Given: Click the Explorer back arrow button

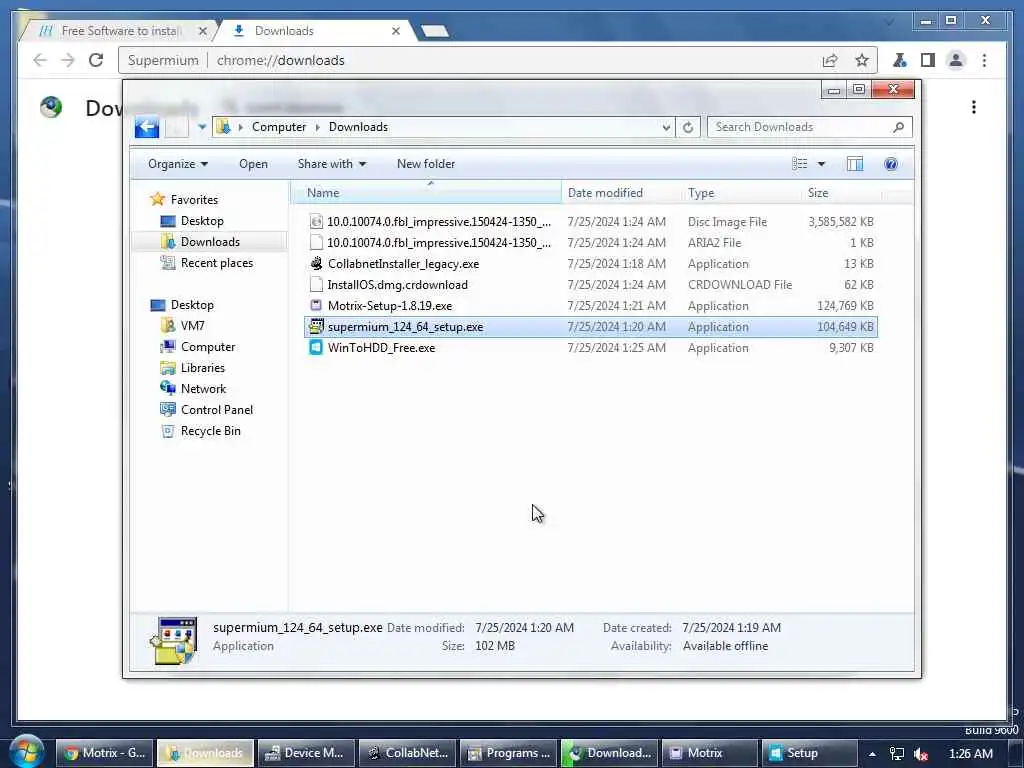Looking at the screenshot, I should 147,127.
